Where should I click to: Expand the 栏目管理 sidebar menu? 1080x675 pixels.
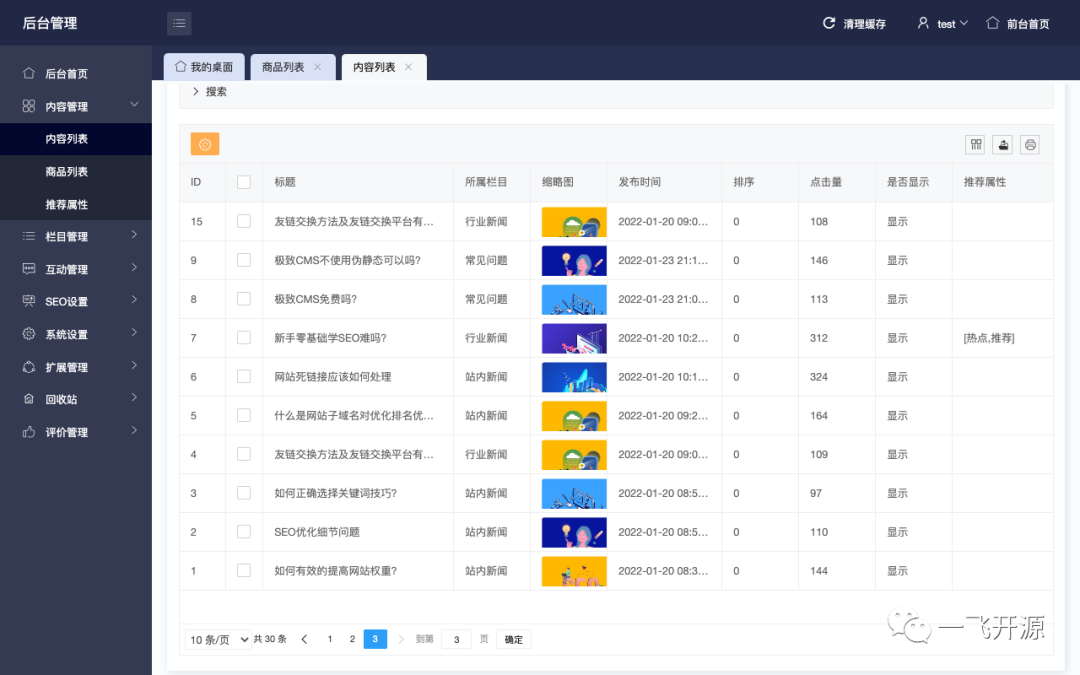(x=134, y=235)
